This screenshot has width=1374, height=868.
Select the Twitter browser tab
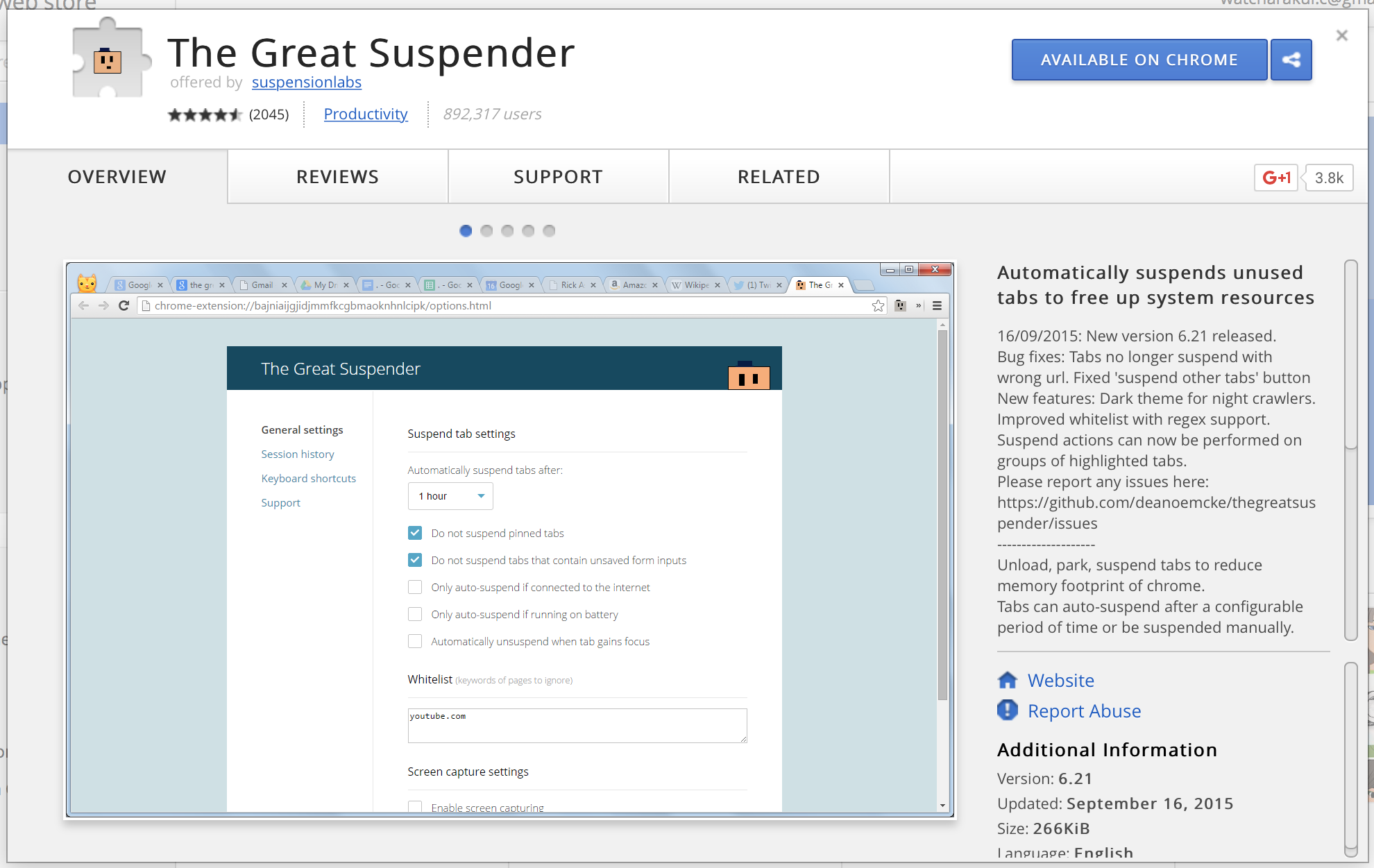(x=758, y=285)
